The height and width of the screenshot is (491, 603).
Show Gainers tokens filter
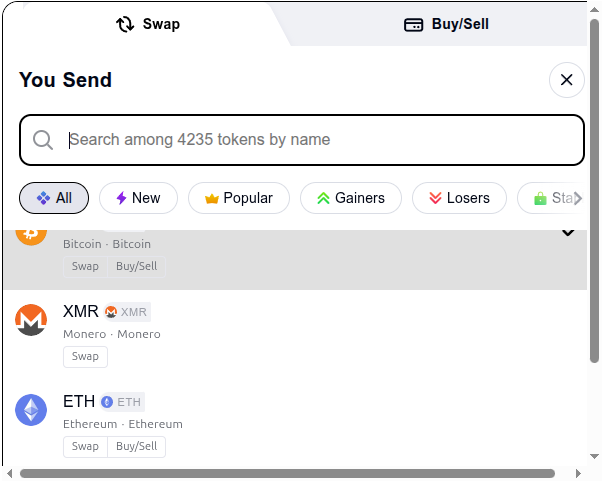coord(350,198)
